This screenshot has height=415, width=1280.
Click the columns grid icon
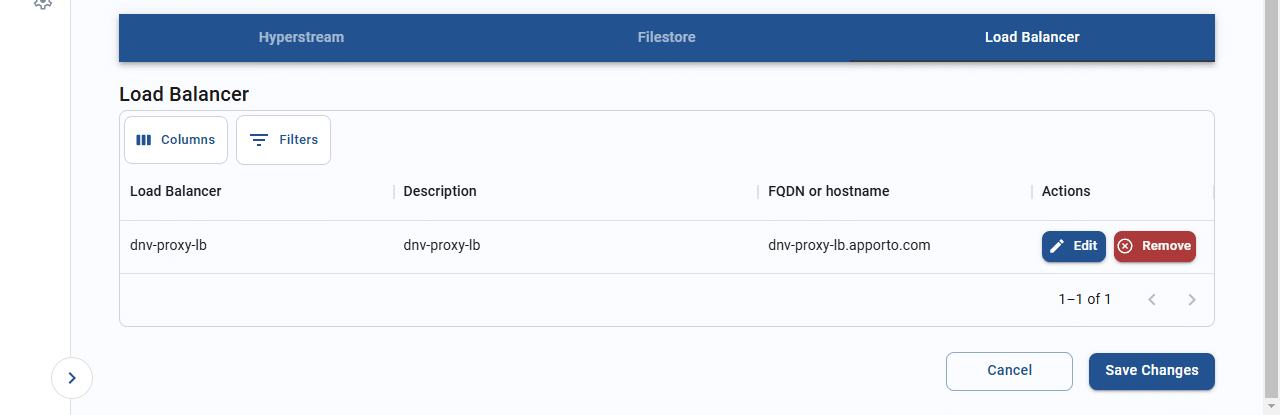pos(144,140)
